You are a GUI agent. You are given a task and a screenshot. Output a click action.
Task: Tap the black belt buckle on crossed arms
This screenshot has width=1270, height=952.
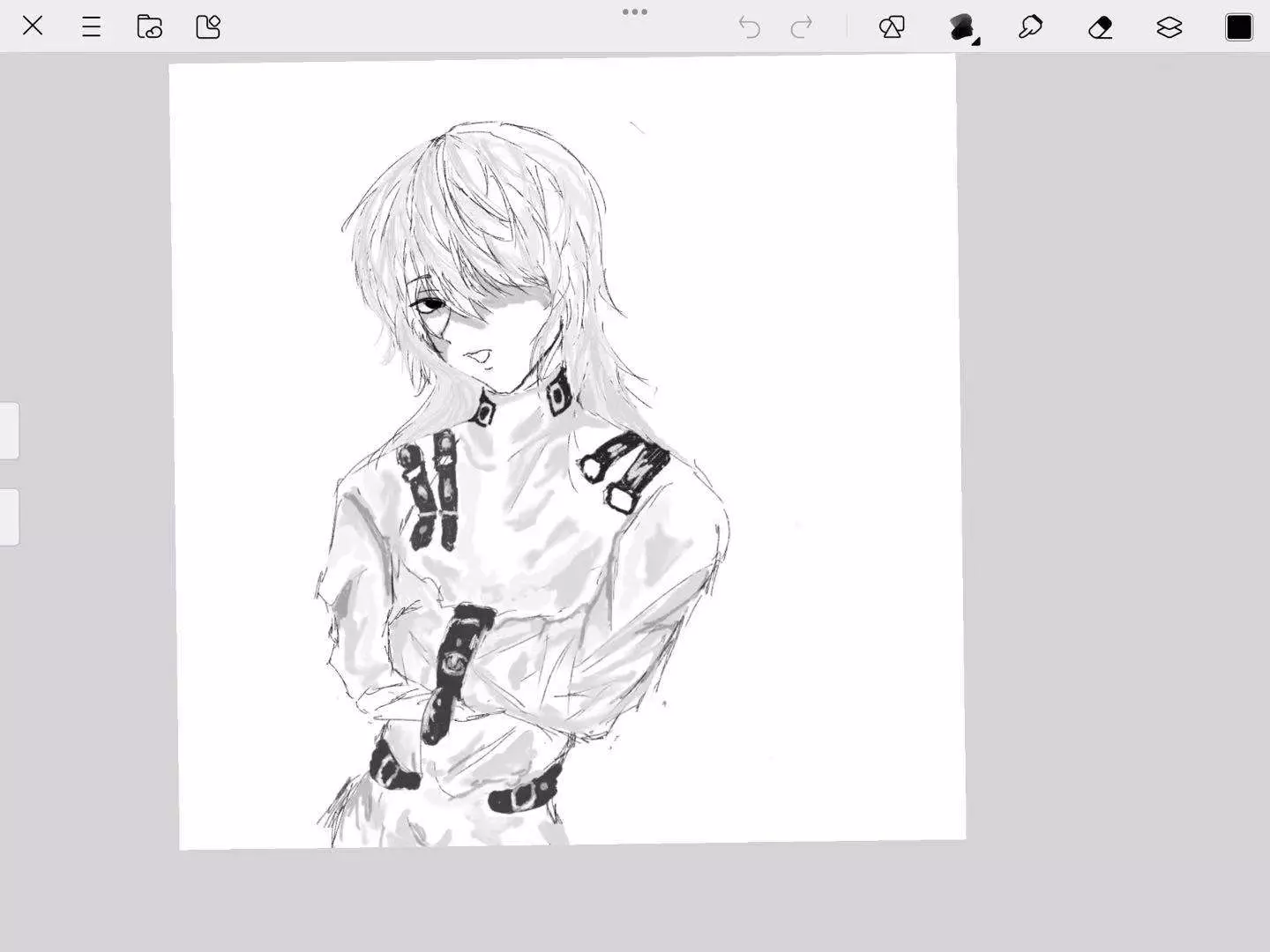[455, 659]
